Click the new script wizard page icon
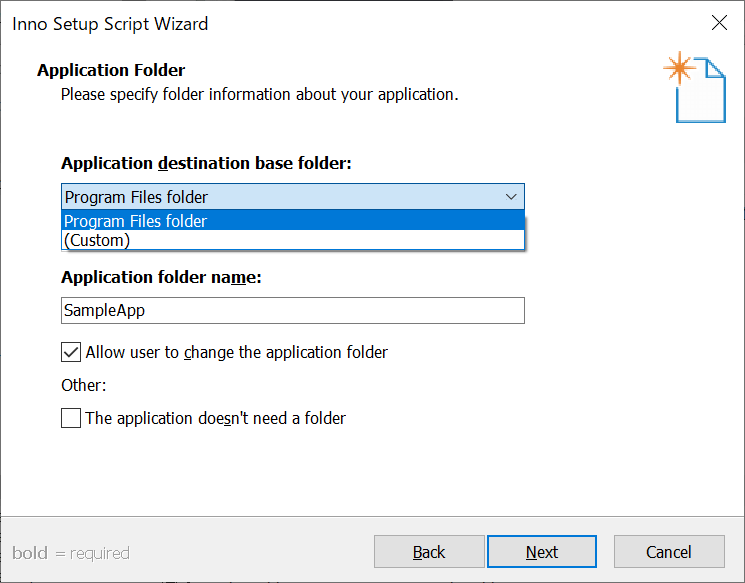This screenshot has width=745, height=583. (x=695, y=87)
